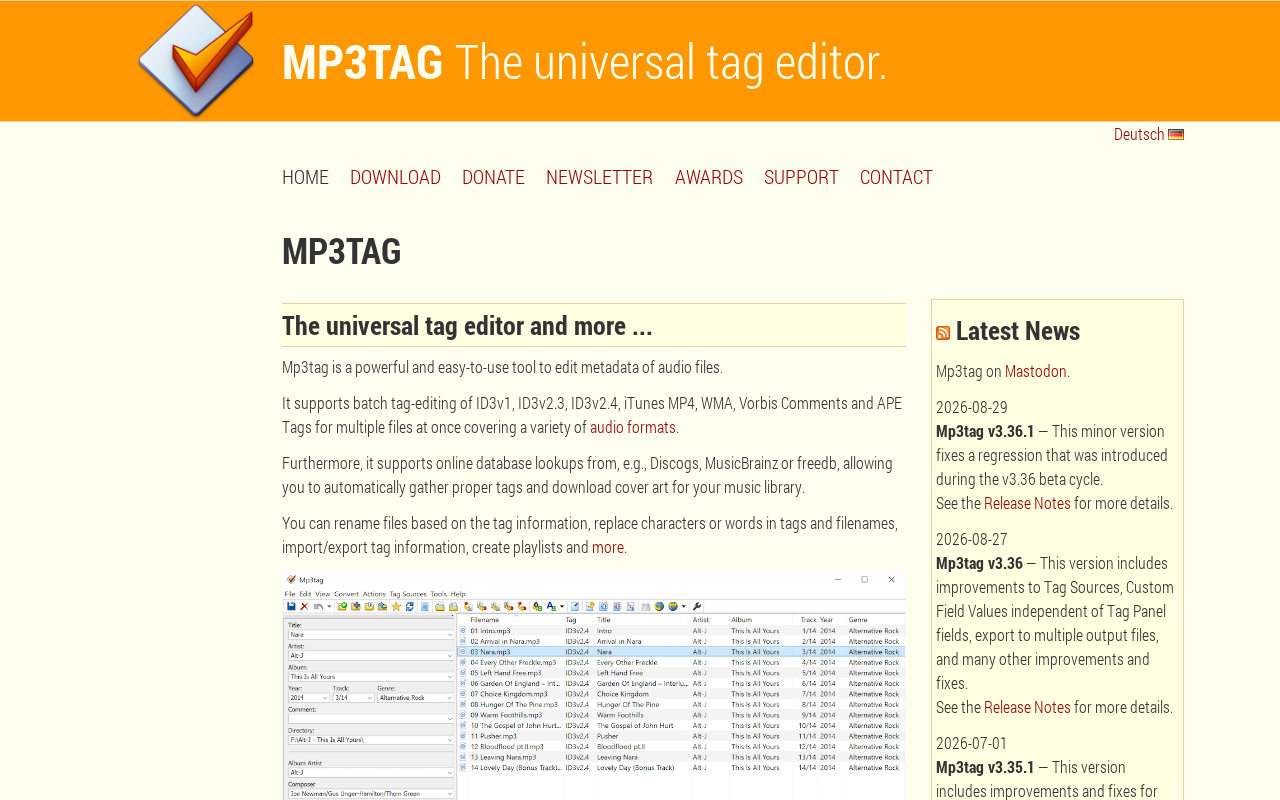Open the Mastodon link
This screenshot has height=800, width=1280.
tap(1035, 371)
